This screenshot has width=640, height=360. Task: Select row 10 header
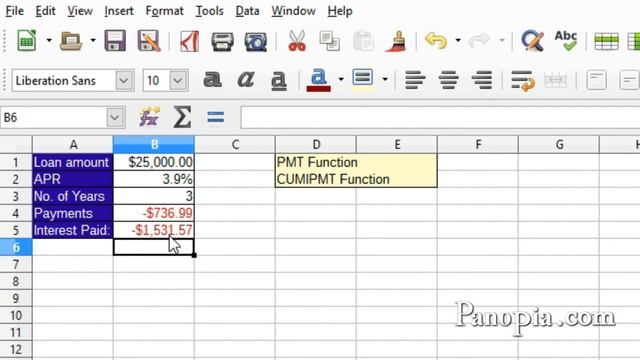(16, 316)
